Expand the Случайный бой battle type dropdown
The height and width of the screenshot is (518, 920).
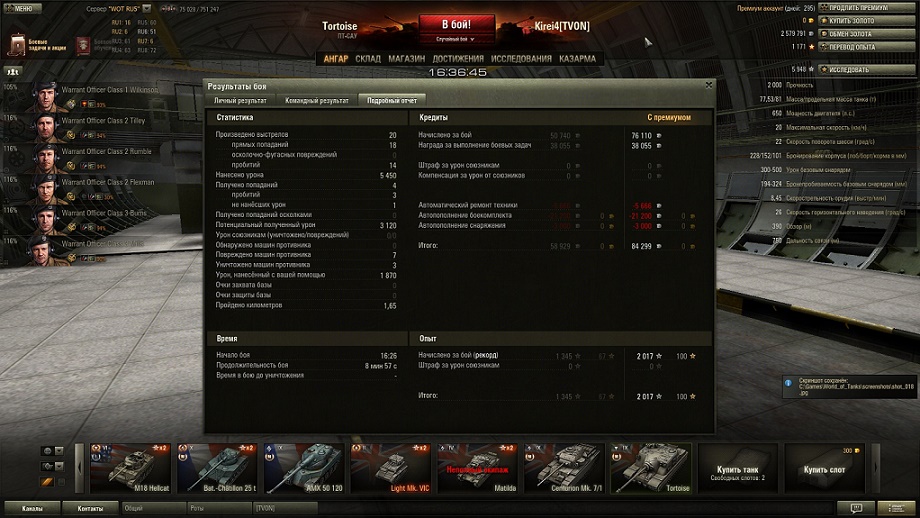click(x=456, y=39)
